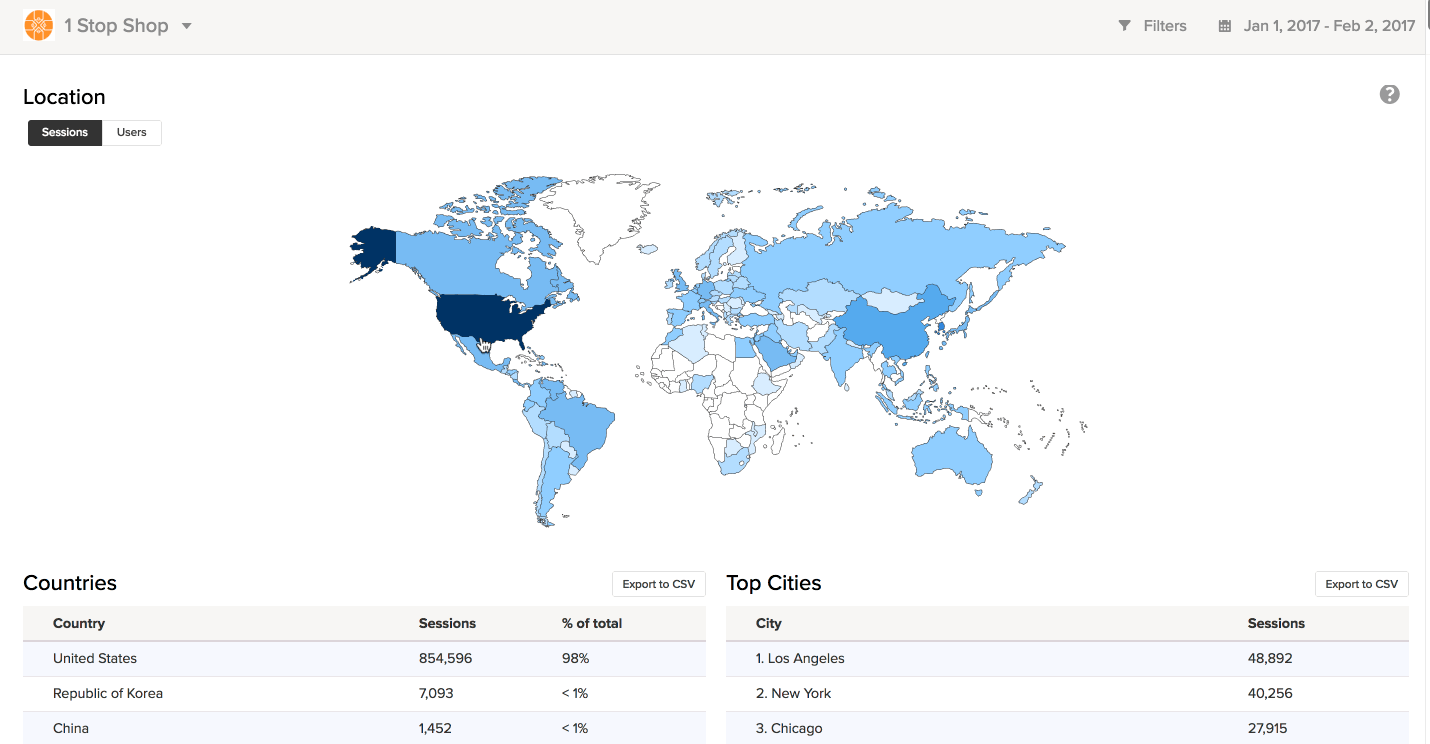Click the City column header
This screenshot has height=744, width=1430.
(x=769, y=624)
